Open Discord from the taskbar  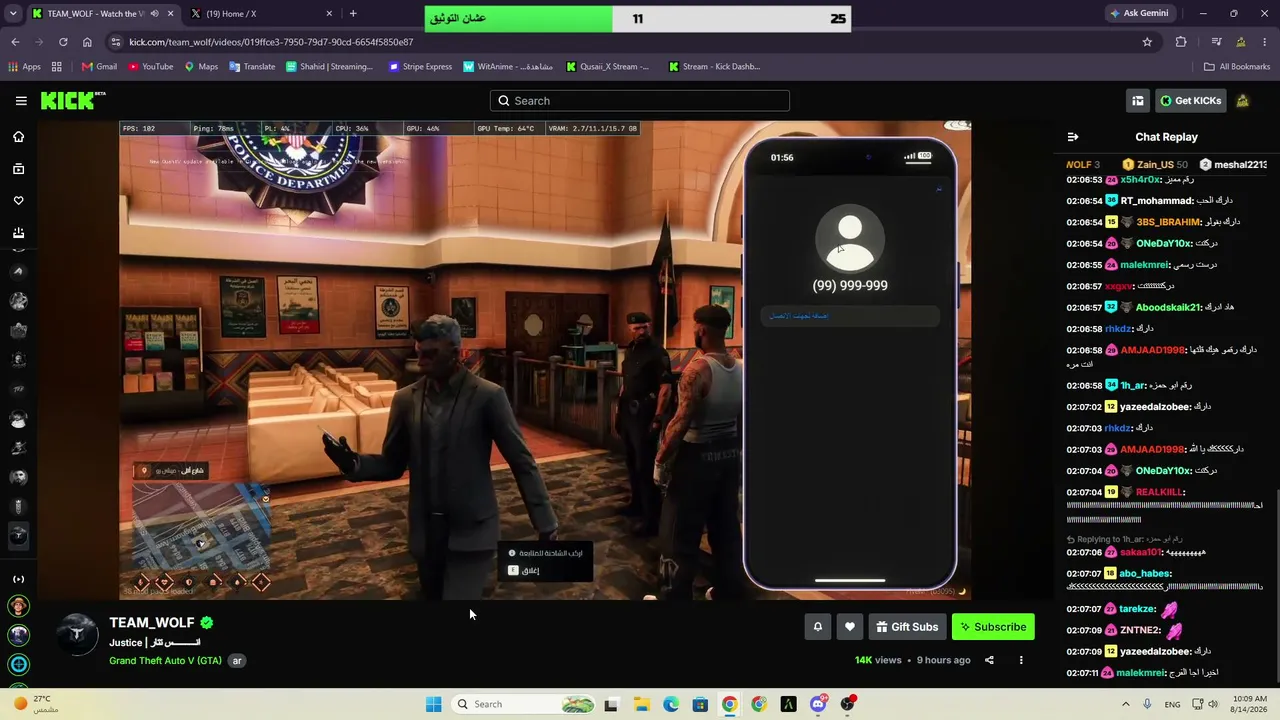(818, 704)
